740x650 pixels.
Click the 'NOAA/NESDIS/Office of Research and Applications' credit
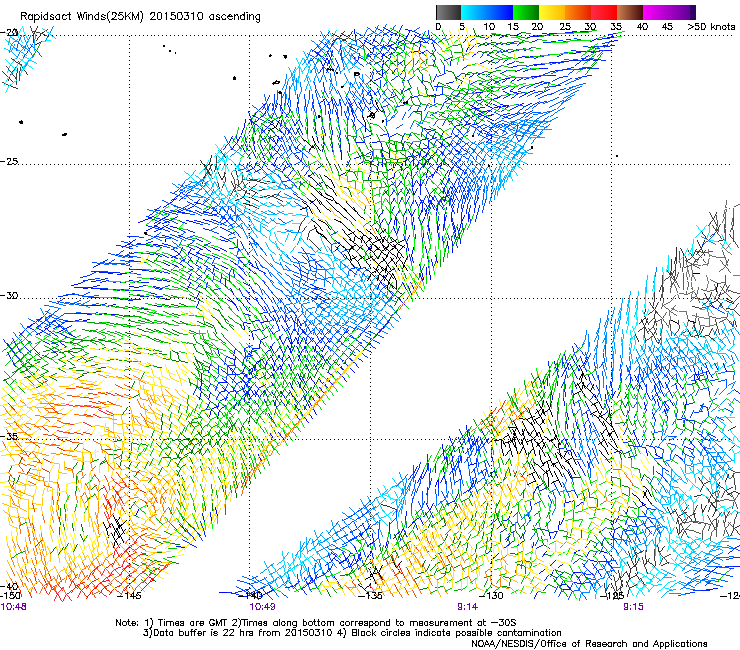pos(589,644)
